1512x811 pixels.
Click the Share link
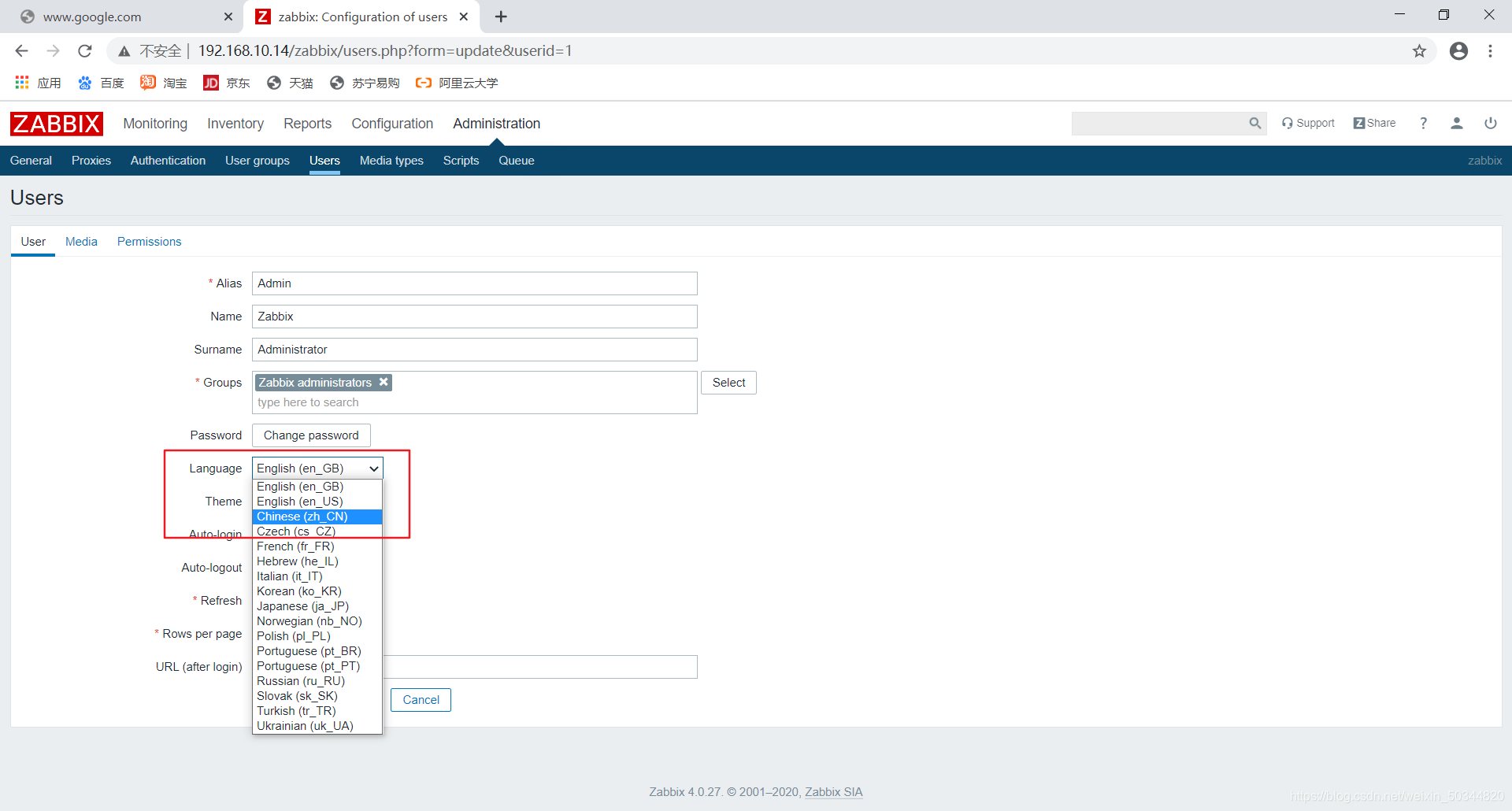coord(1375,123)
